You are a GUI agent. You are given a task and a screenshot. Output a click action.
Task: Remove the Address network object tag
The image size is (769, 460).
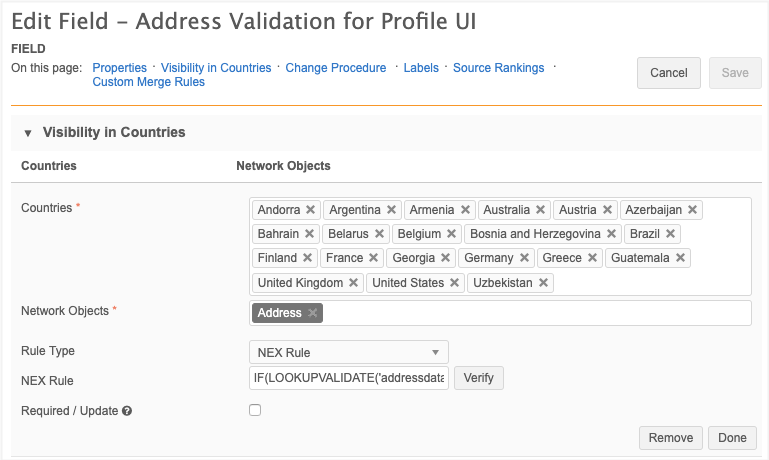tap(313, 313)
